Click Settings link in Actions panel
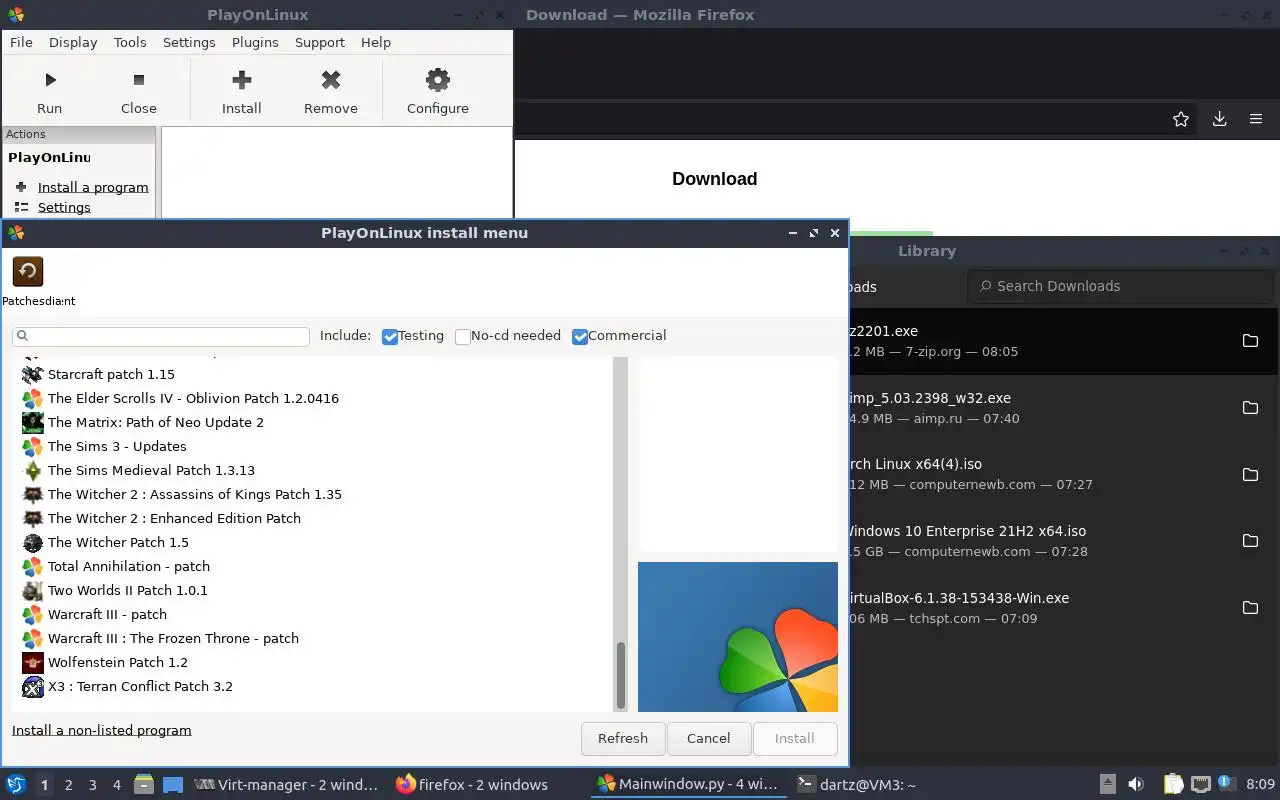Screen dimensions: 1280x800 64,207
